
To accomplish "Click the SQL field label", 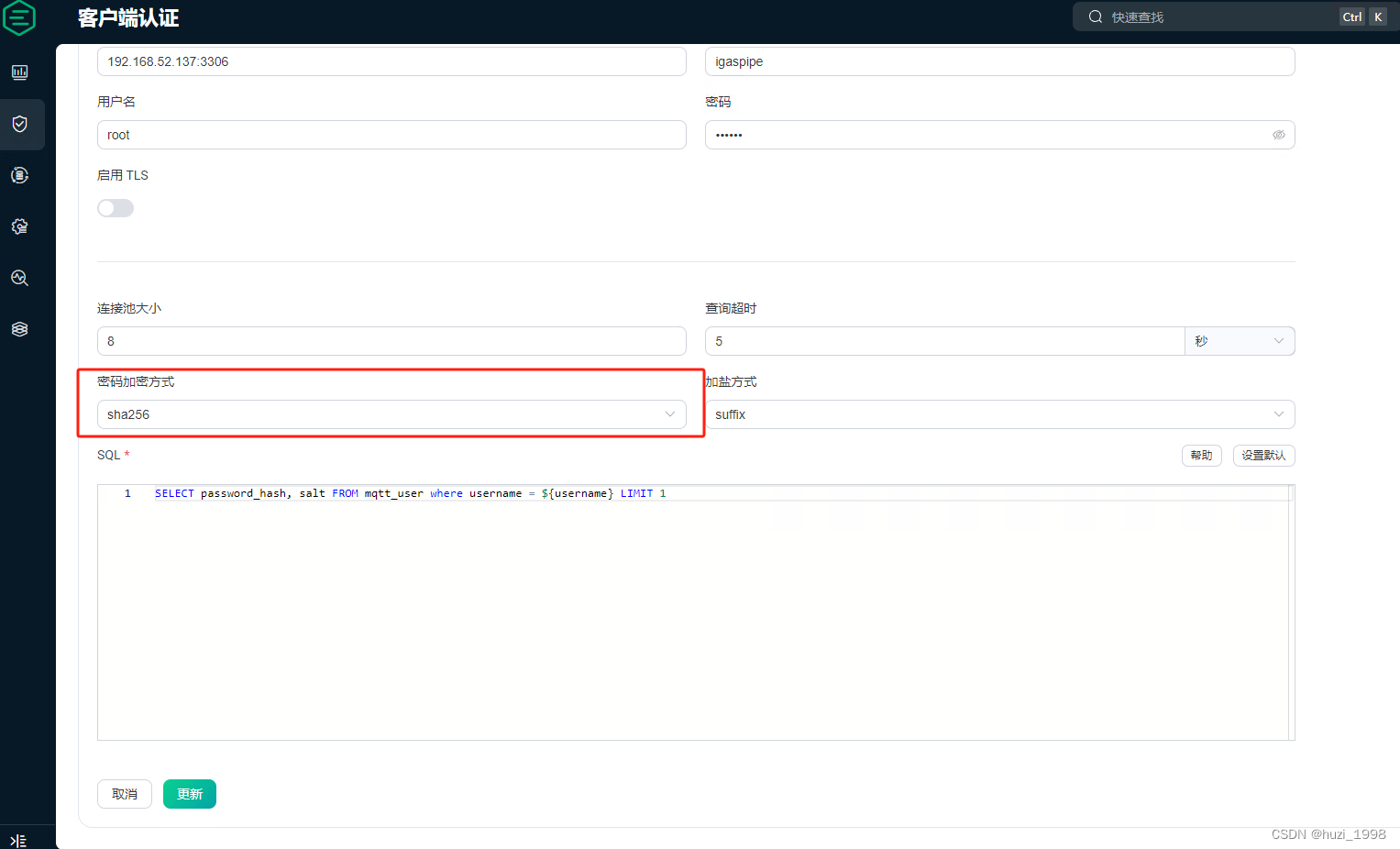I will (109, 455).
